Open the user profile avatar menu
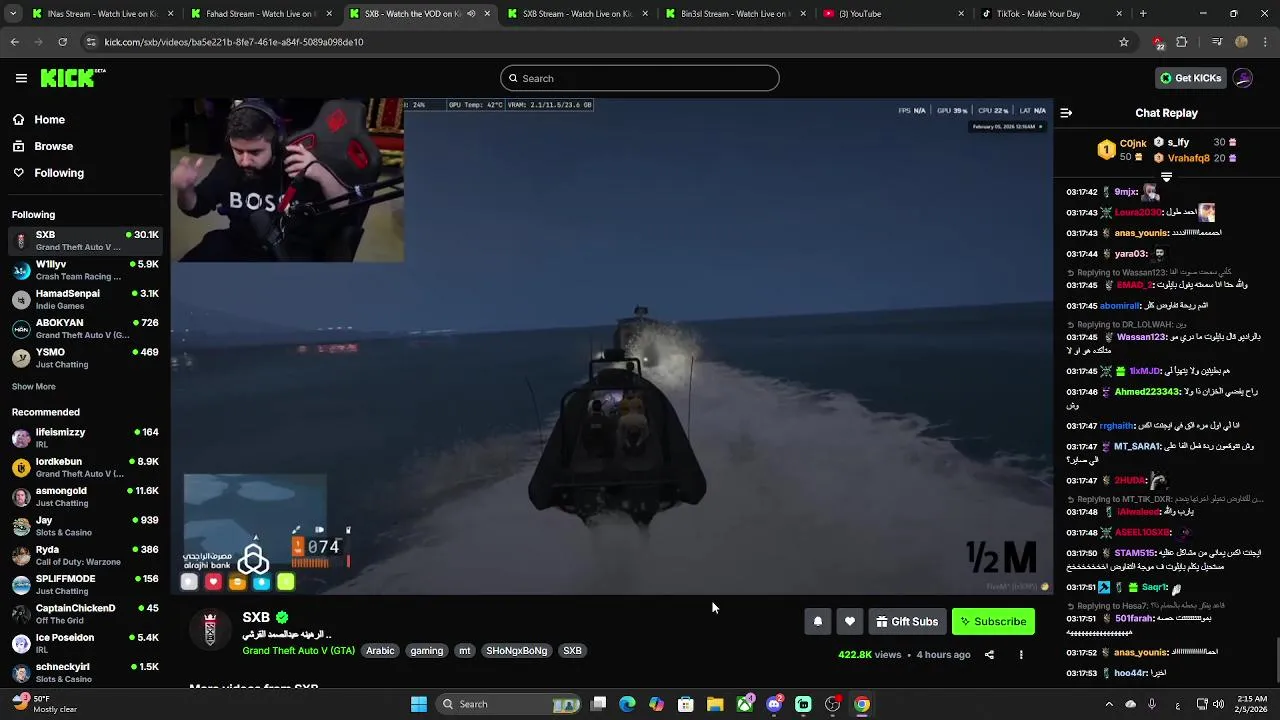The image size is (1280, 720). click(x=1243, y=78)
